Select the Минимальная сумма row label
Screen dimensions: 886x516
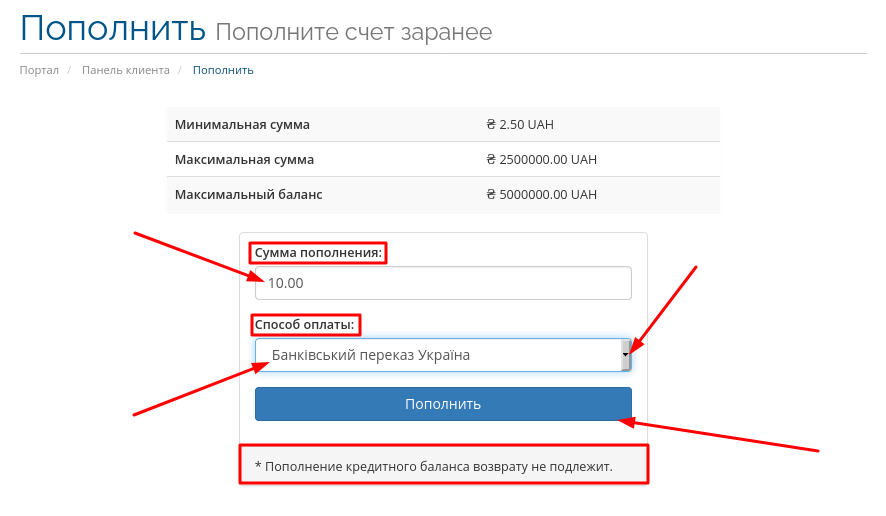pyautogui.click(x=242, y=125)
